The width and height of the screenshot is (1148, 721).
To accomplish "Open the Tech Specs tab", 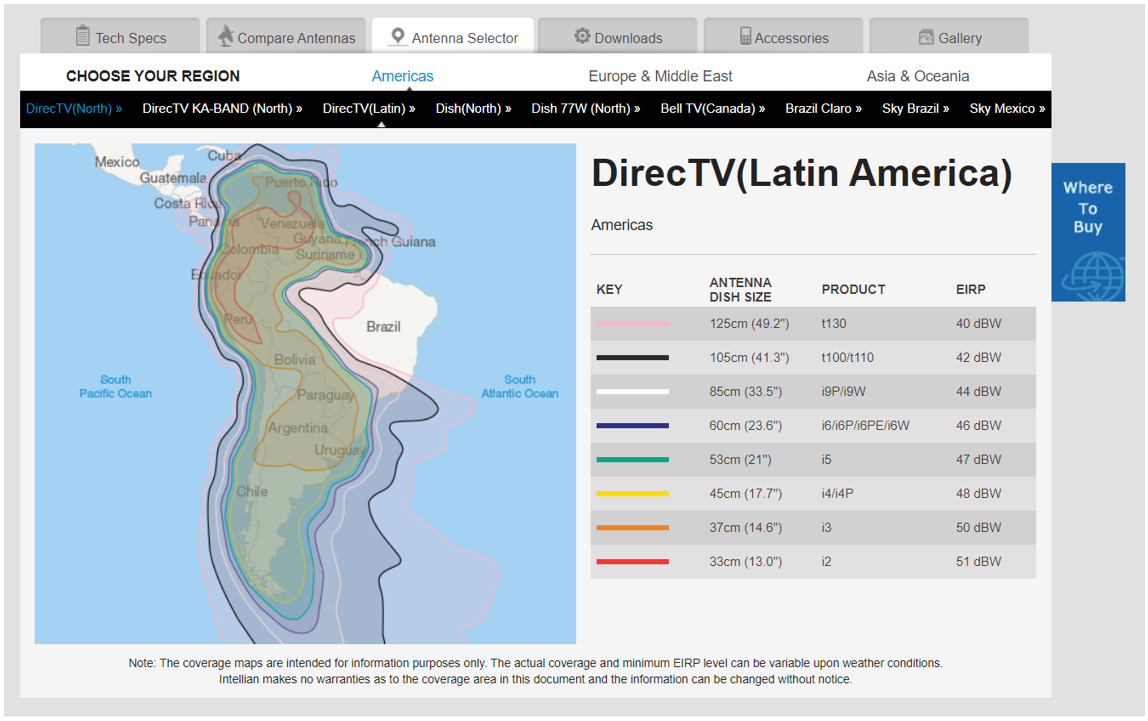I will [x=120, y=36].
